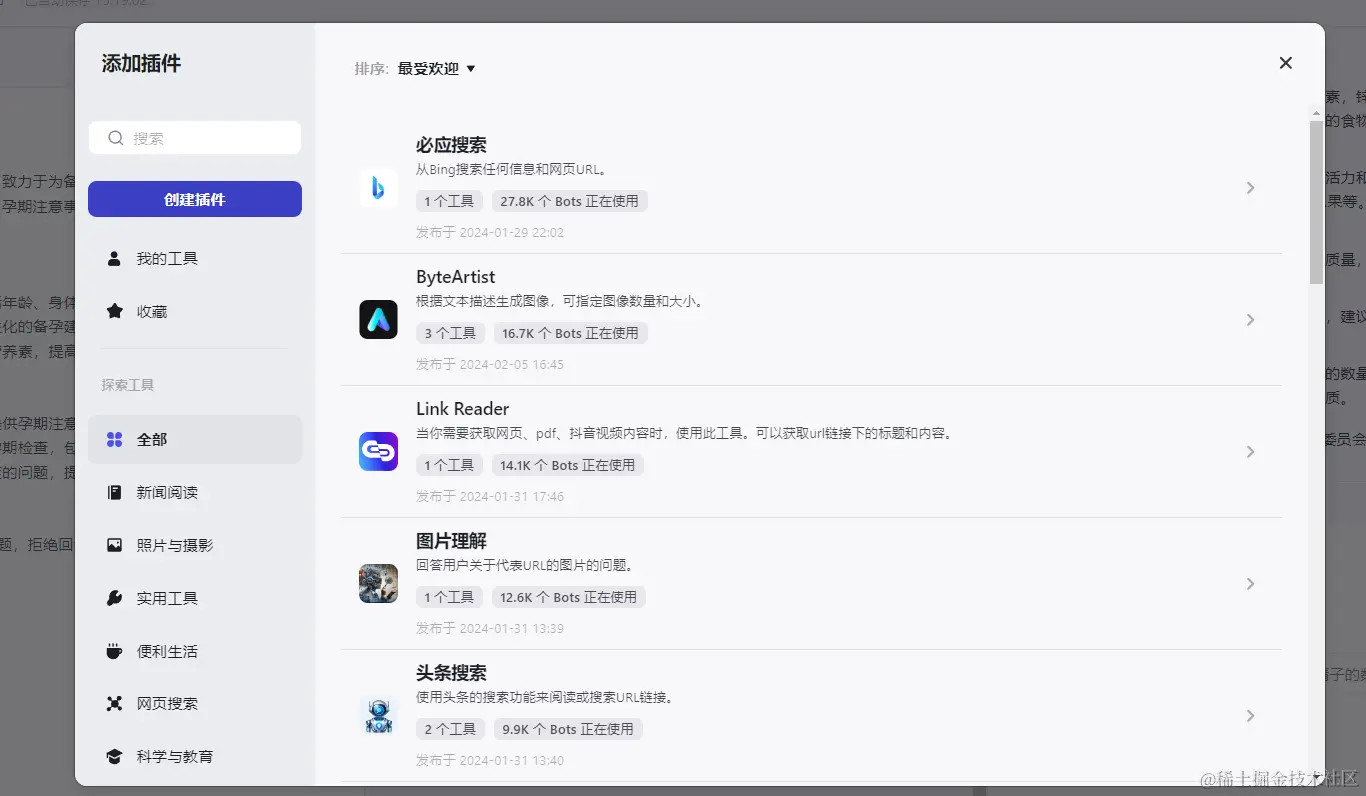This screenshot has width=1366, height=796.
Task: Click the magnifier icon in search box
Action: click(116, 138)
